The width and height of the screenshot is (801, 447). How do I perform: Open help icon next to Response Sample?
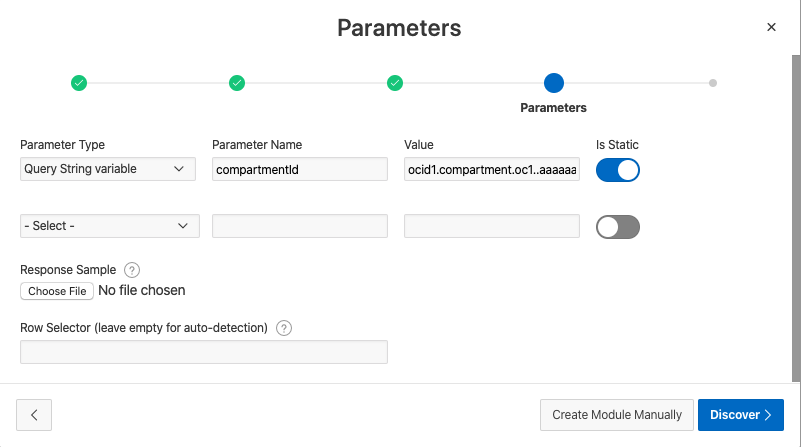coord(132,270)
